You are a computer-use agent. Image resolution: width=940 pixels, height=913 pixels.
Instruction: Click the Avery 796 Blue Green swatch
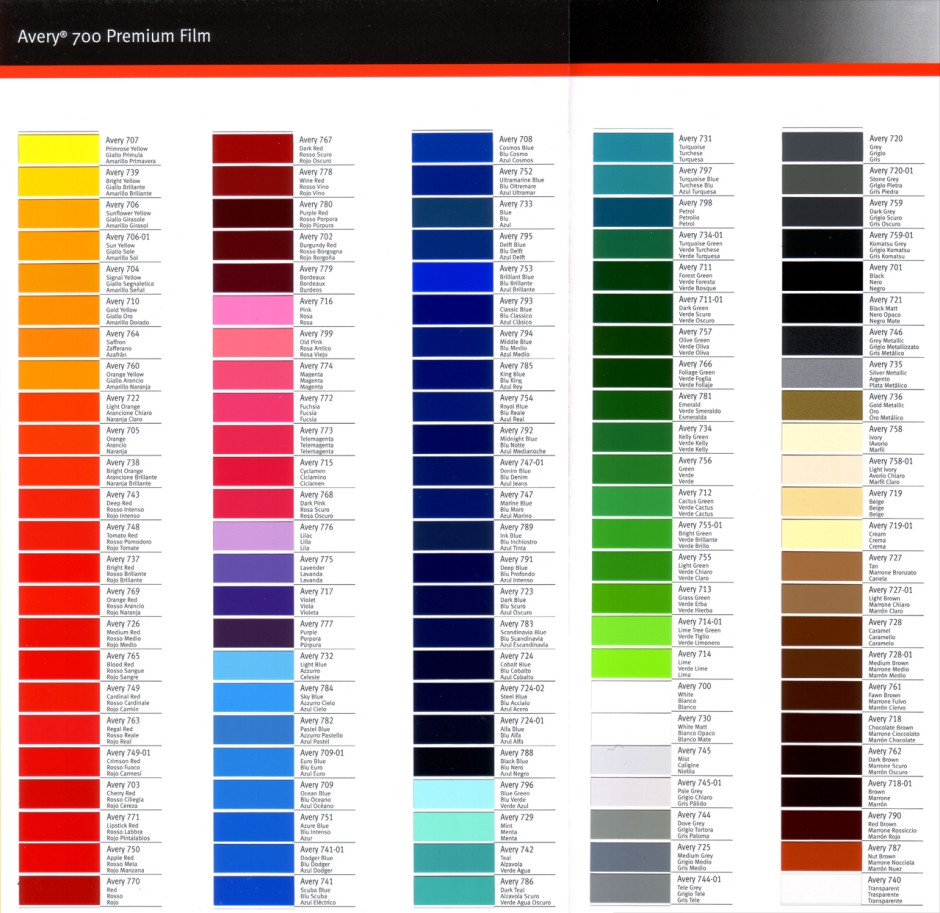click(454, 794)
